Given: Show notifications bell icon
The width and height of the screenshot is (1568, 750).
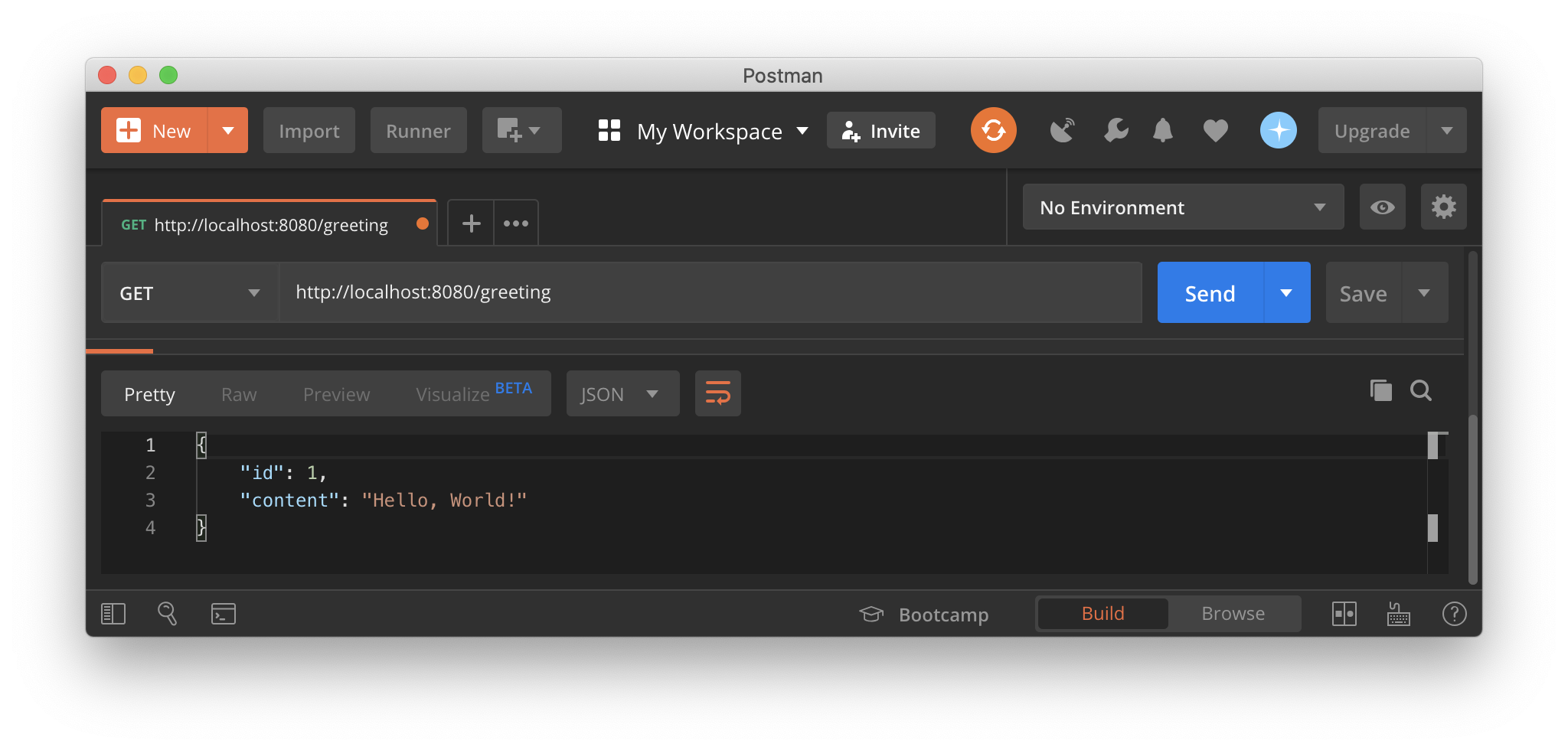Looking at the screenshot, I should click(x=1163, y=131).
